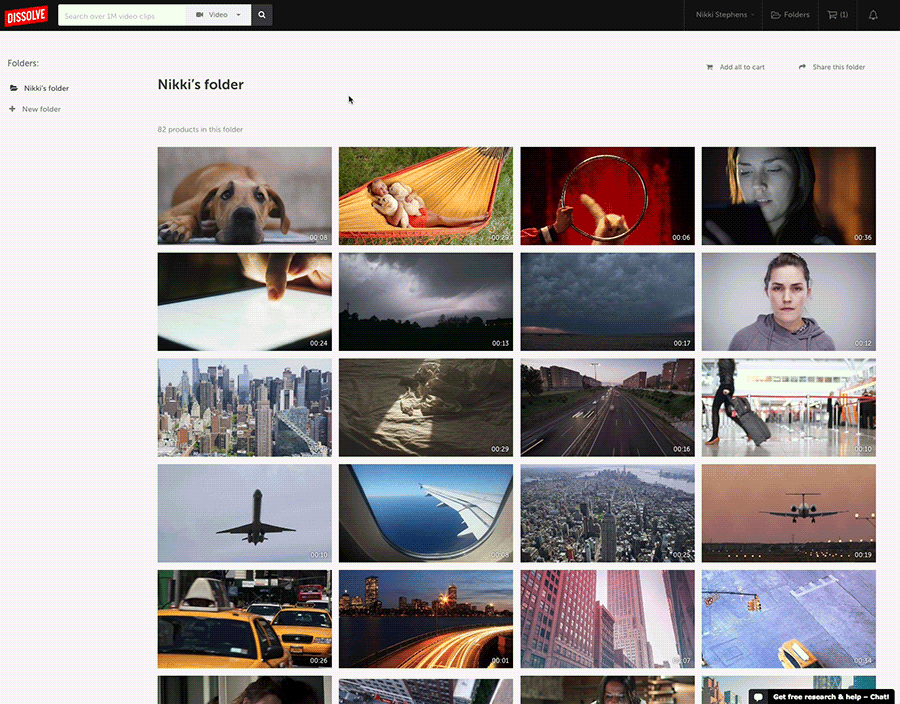Open the airplane flying overhead clip
Screen dimensions: 900x704
click(x=245, y=513)
